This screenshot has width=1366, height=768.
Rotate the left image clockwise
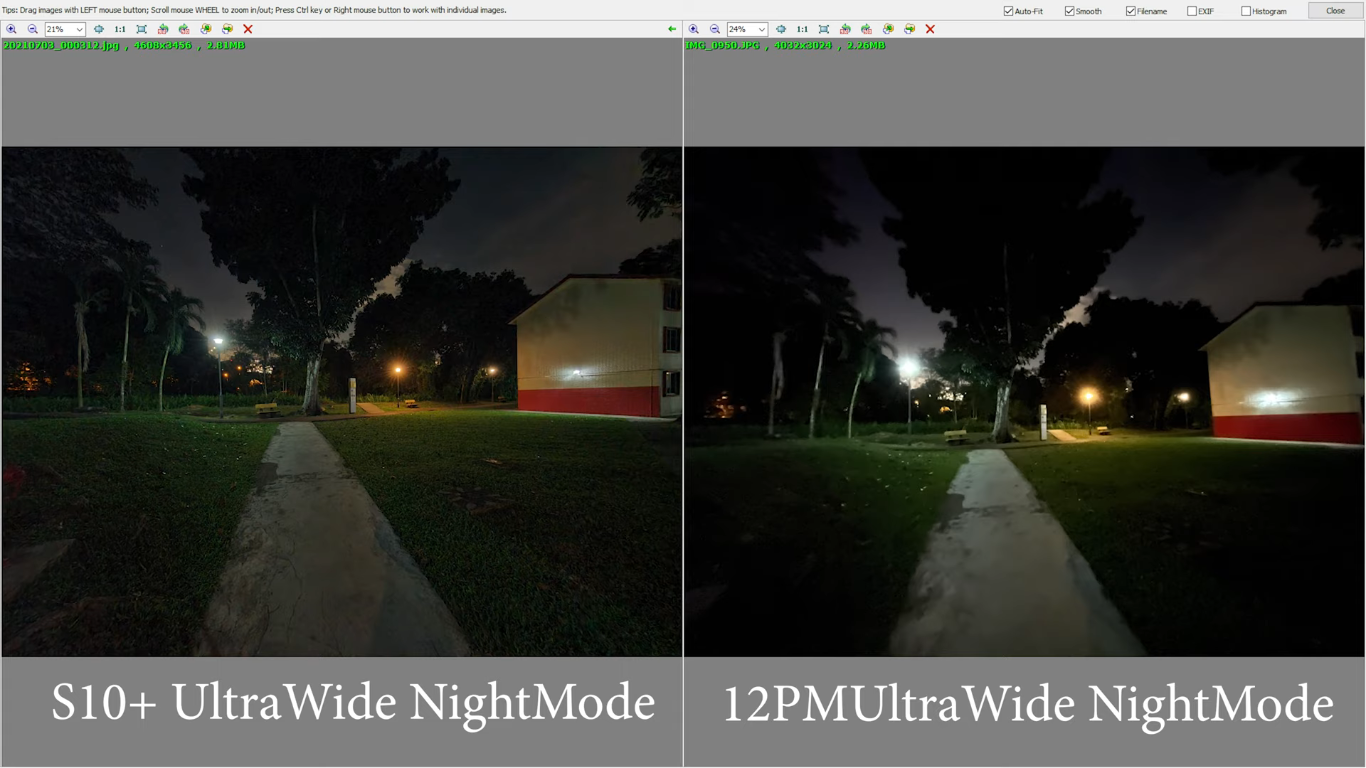[x=184, y=29]
